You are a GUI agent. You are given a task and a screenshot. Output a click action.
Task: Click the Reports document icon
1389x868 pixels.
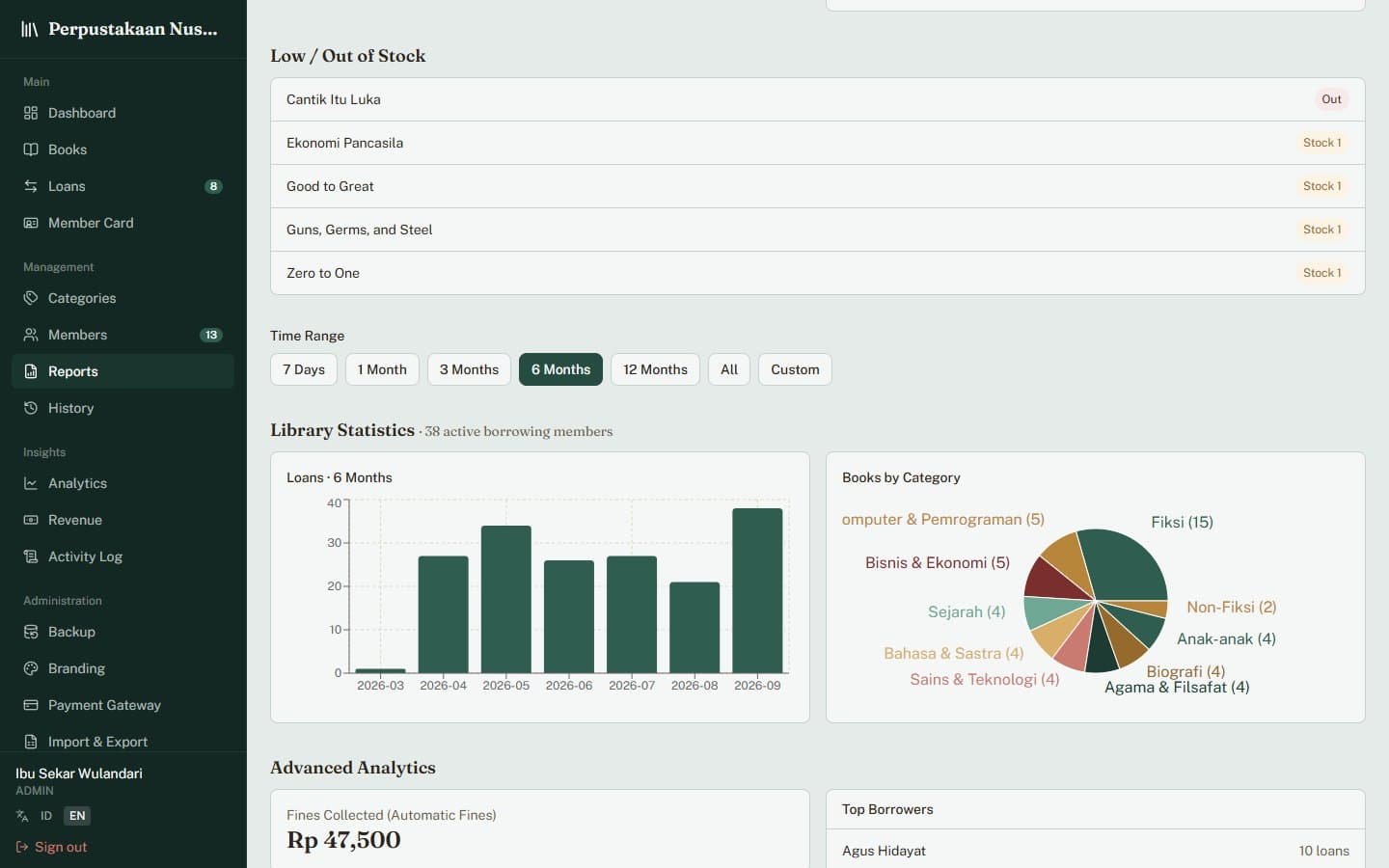(31, 371)
